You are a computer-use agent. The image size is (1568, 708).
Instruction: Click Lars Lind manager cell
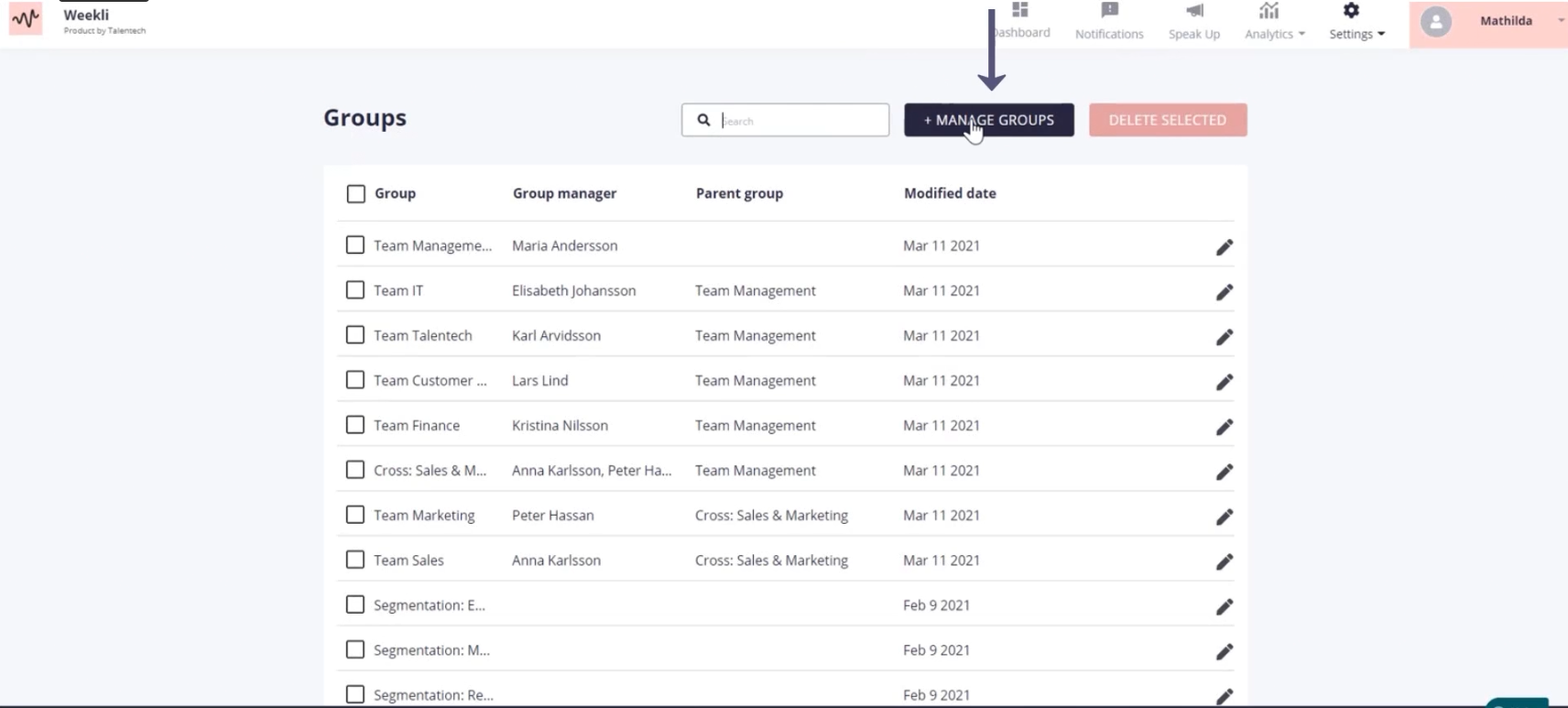pos(540,380)
